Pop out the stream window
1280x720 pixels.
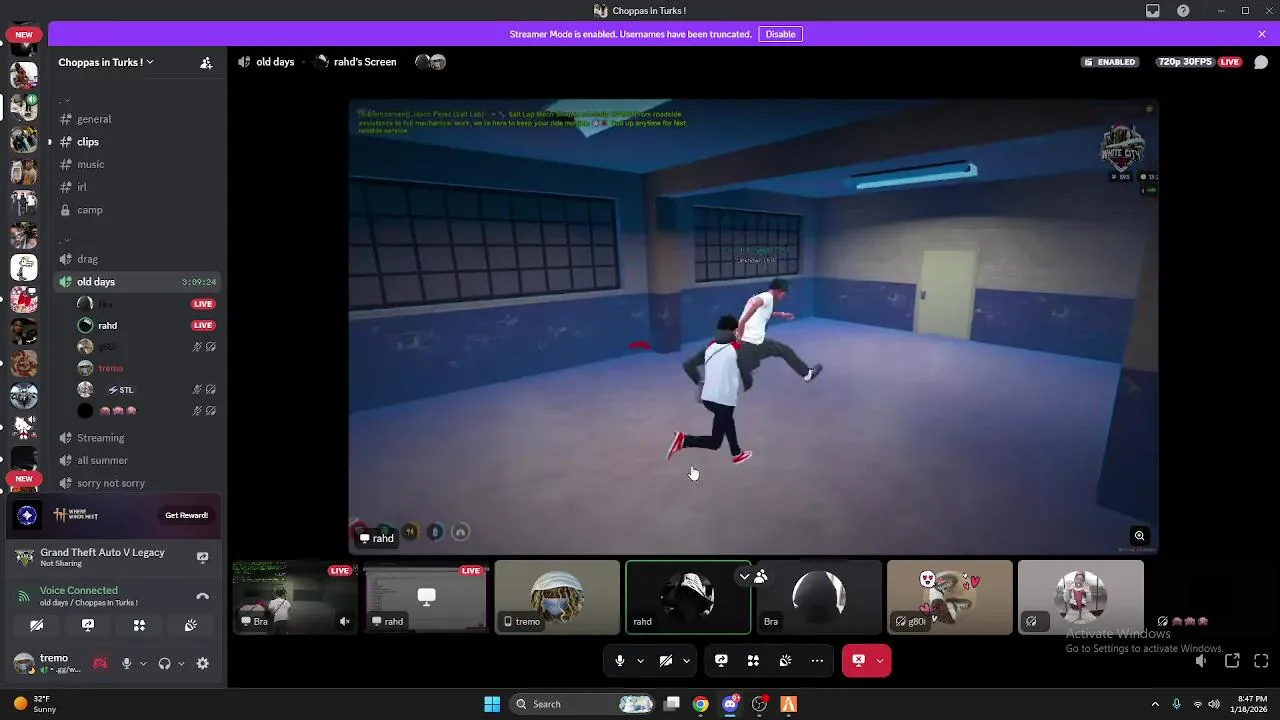[x=1232, y=660]
